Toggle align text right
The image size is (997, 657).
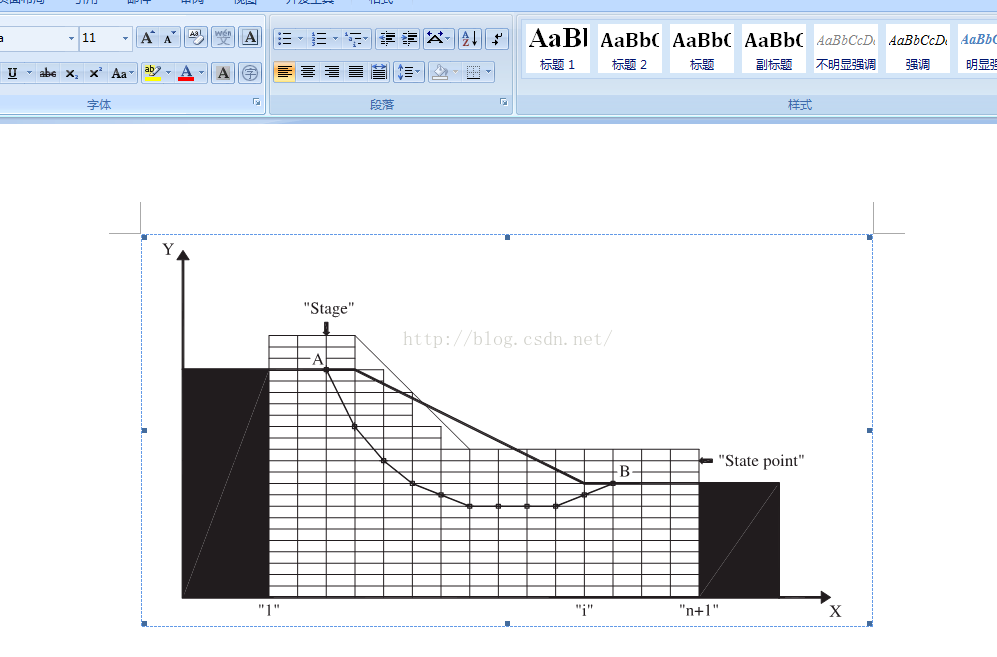[331, 72]
